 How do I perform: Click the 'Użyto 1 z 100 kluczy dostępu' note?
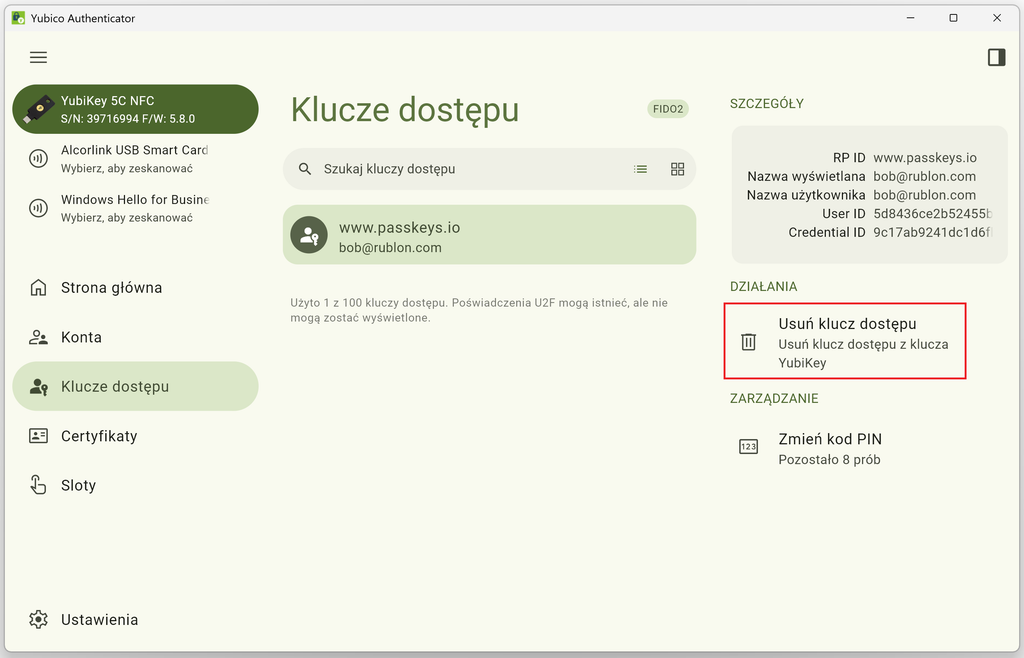tap(479, 310)
